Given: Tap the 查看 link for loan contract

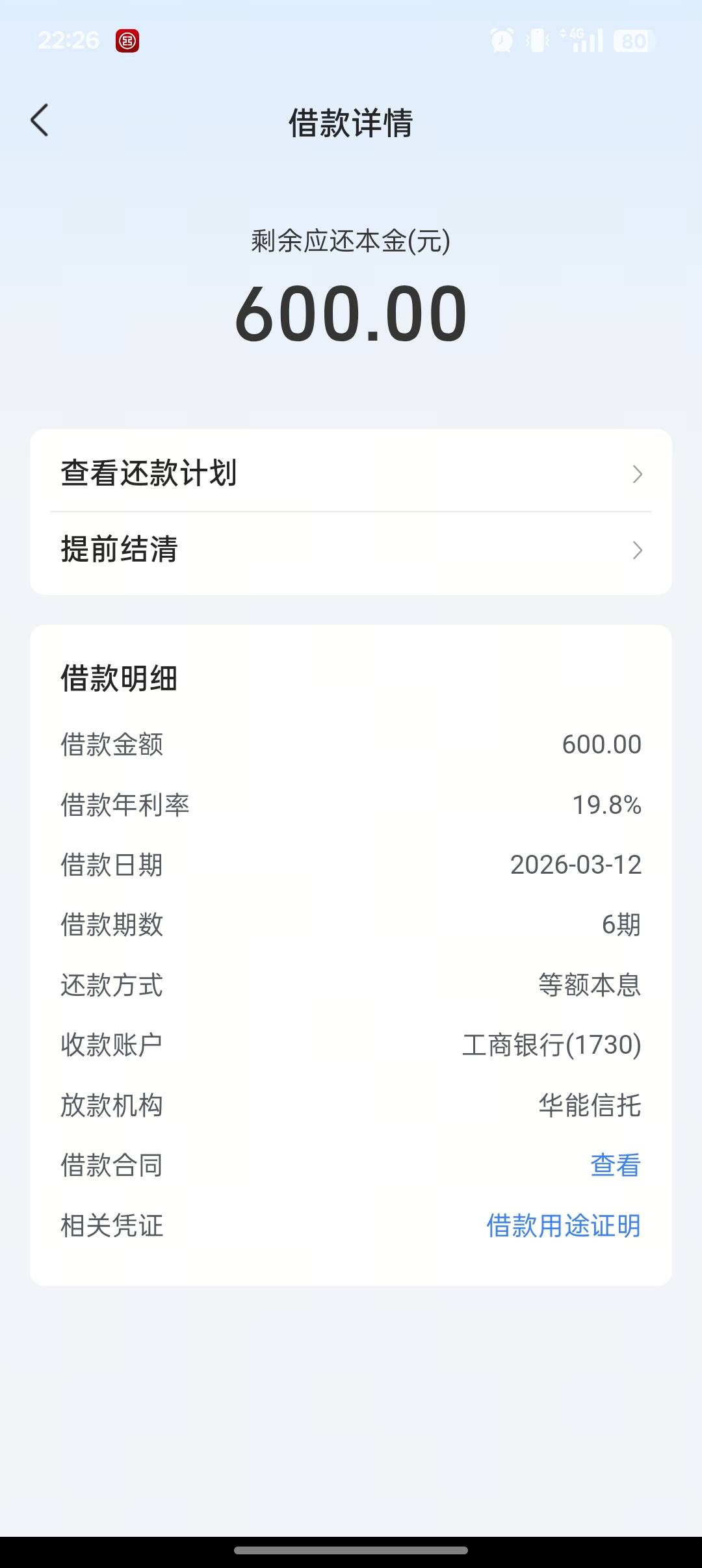Looking at the screenshot, I should coord(615,1165).
